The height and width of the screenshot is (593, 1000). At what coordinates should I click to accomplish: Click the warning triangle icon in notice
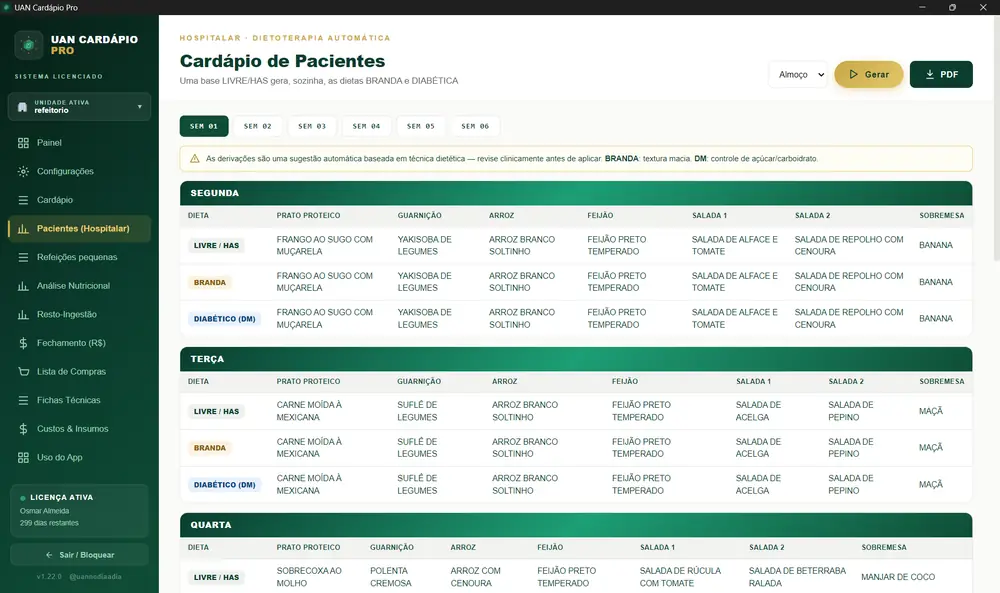(195, 159)
